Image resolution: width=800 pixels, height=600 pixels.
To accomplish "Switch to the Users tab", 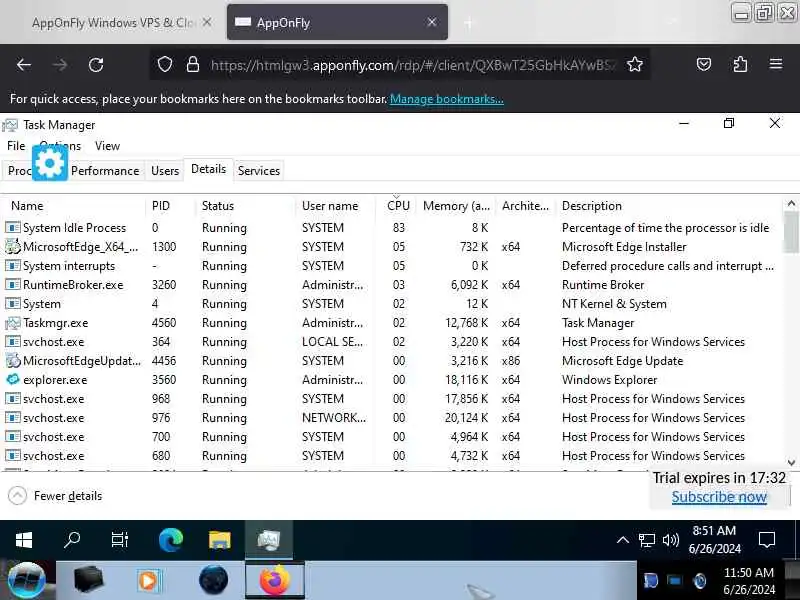I will (165, 170).
